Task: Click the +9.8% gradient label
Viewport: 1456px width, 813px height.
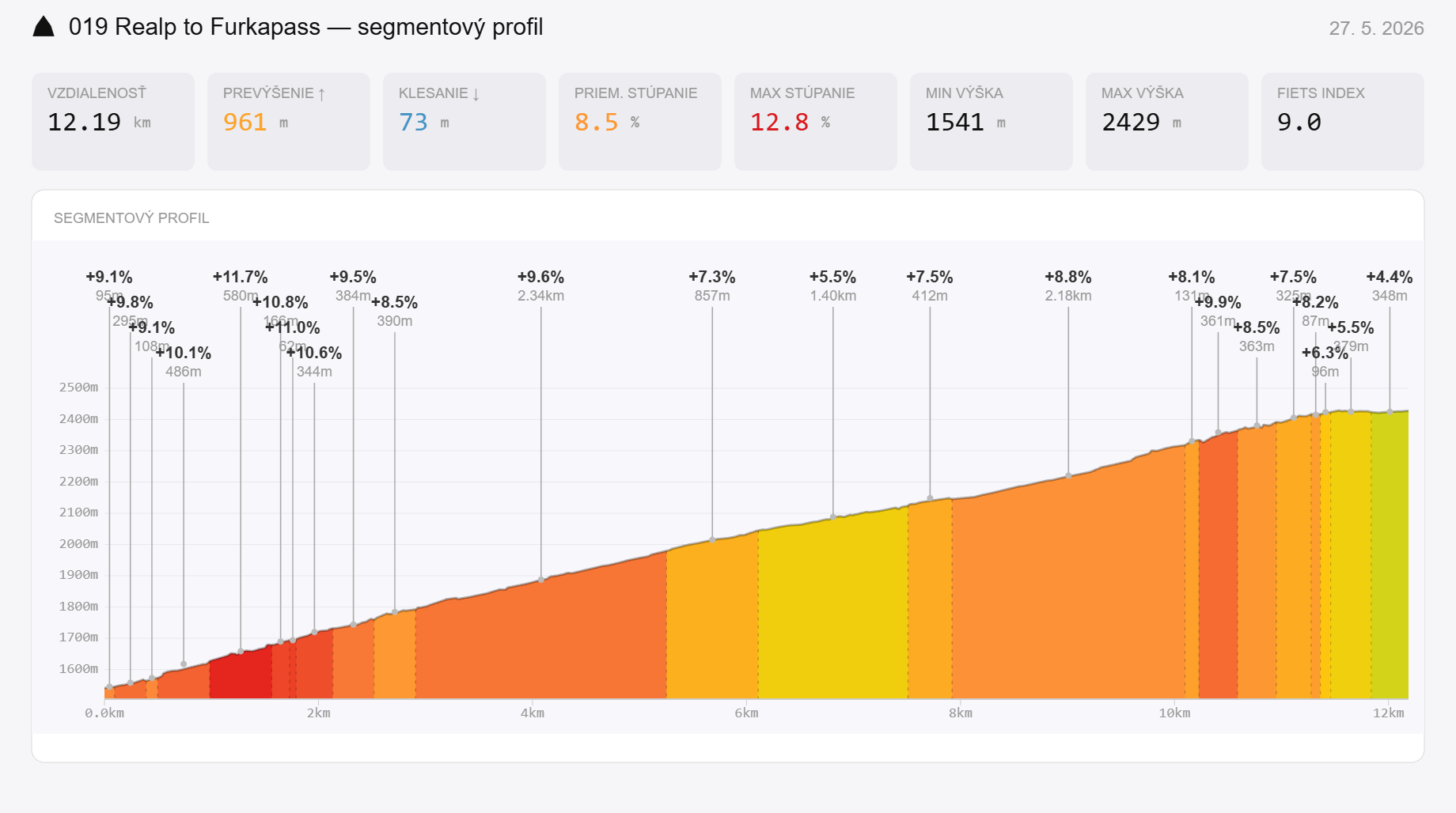Action: coord(131,302)
